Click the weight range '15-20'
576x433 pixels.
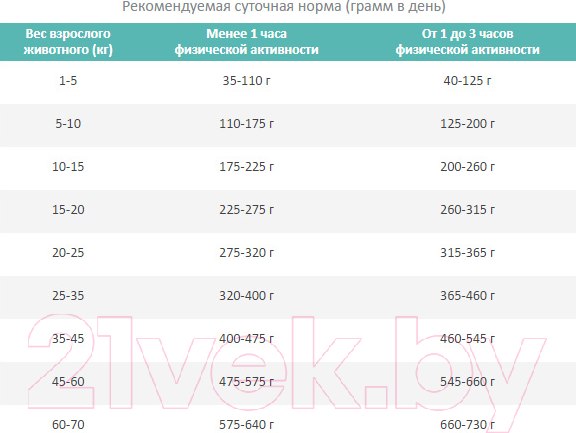(68, 209)
